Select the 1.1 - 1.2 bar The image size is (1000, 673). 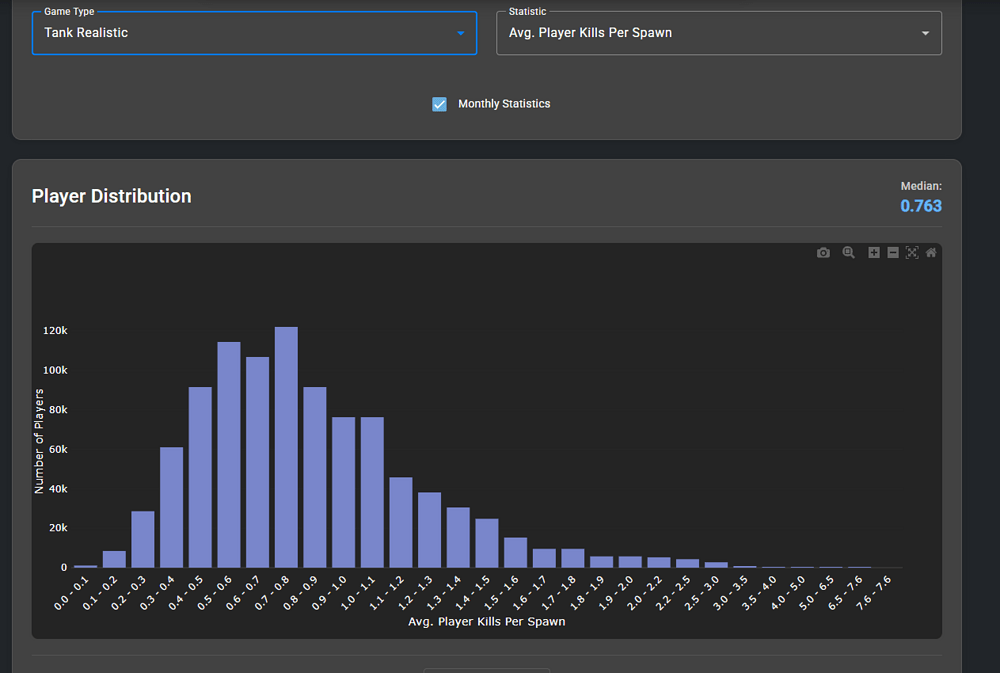coord(401,522)
